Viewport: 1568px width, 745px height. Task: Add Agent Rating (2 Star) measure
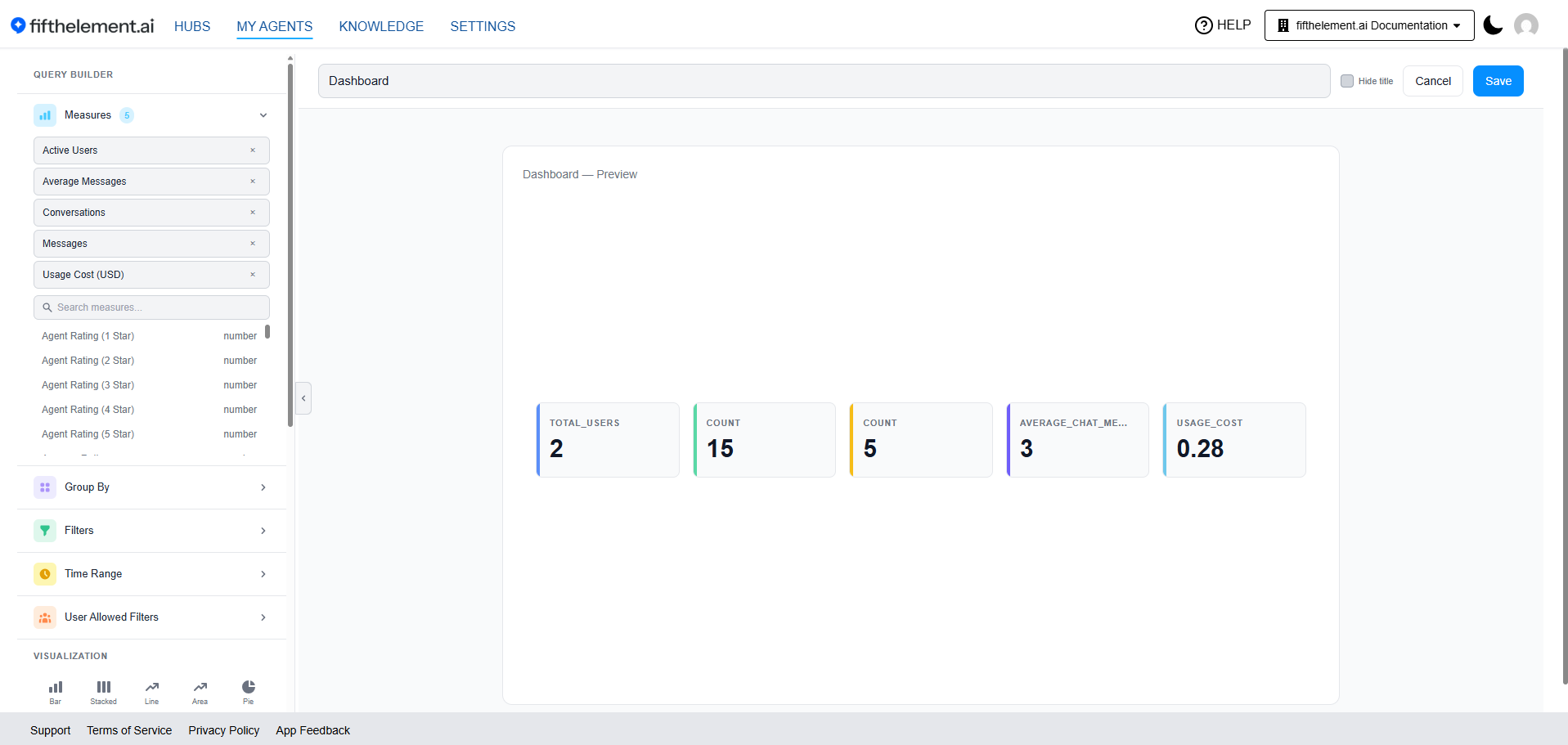[x=149, y=361]
